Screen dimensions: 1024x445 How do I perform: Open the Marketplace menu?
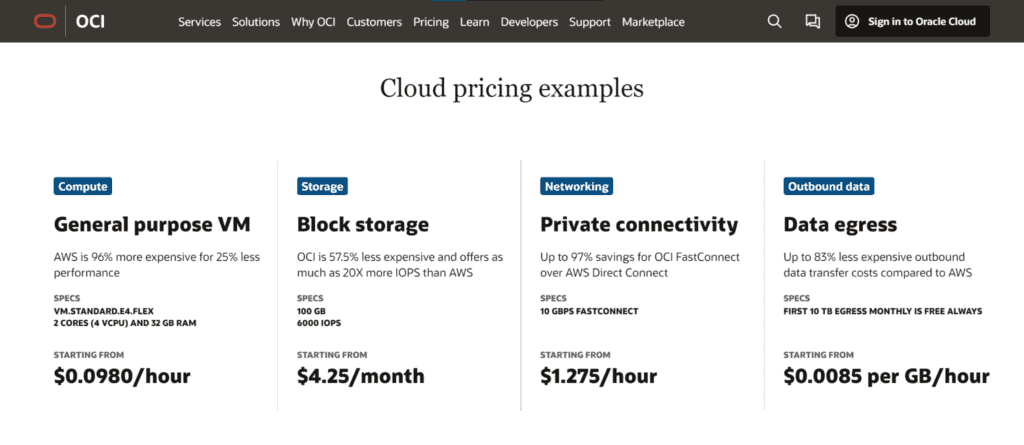coord(653,22)
